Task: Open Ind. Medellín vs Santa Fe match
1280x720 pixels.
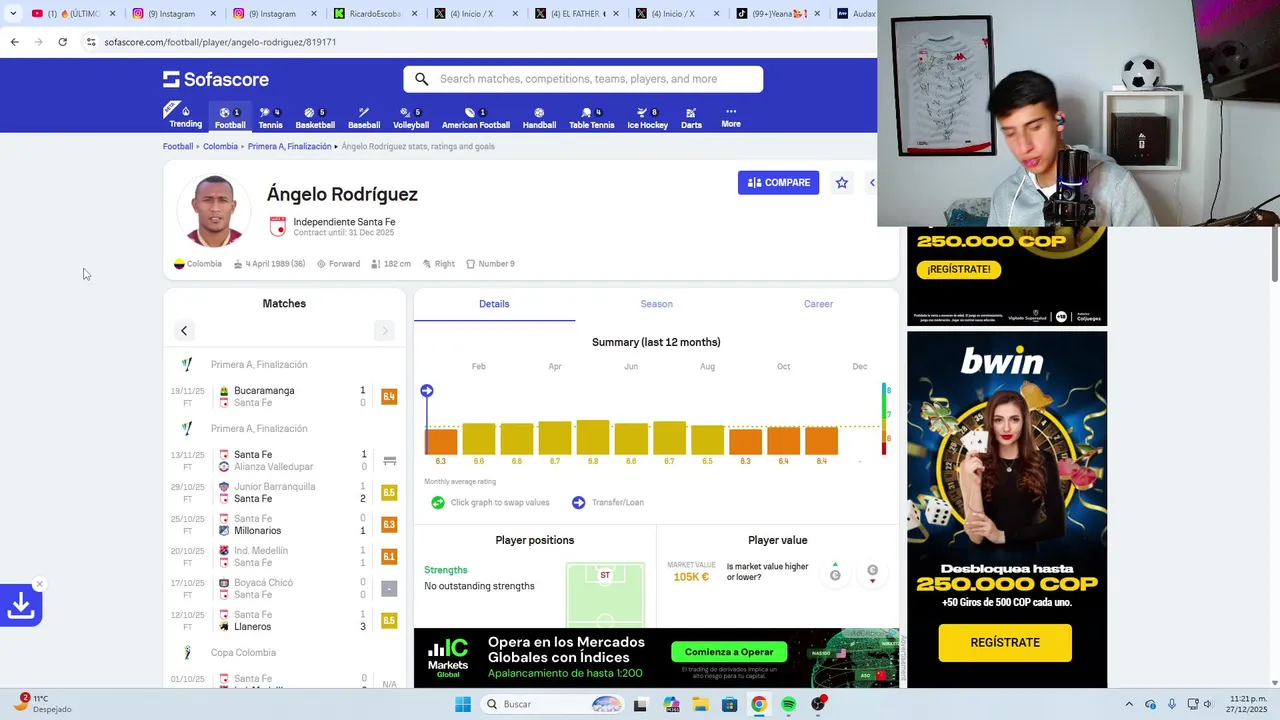Action: (284, 557)
